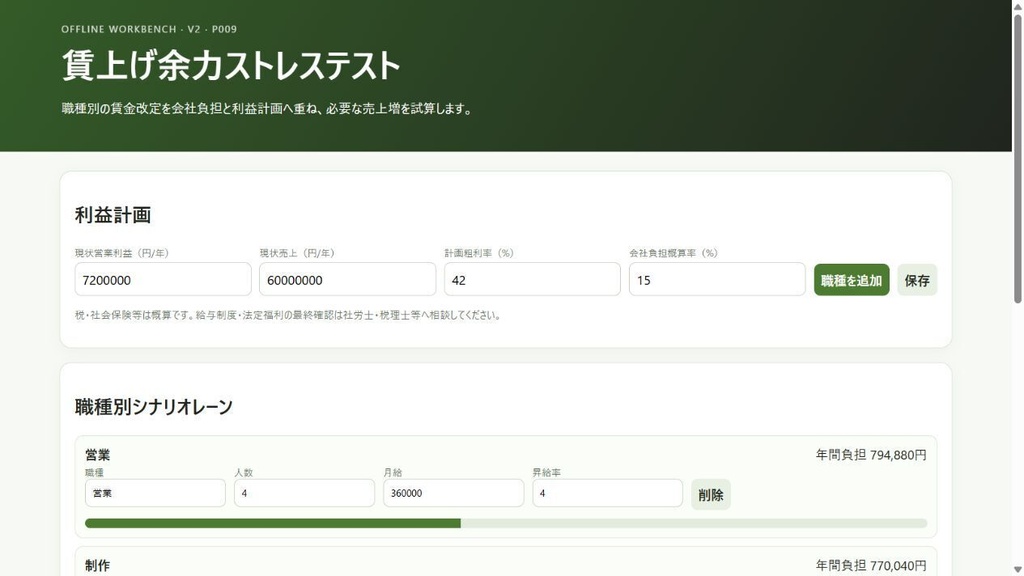Click the 営業 lane burden progress bar
The image size is (1024, 576).
(506, 523)
